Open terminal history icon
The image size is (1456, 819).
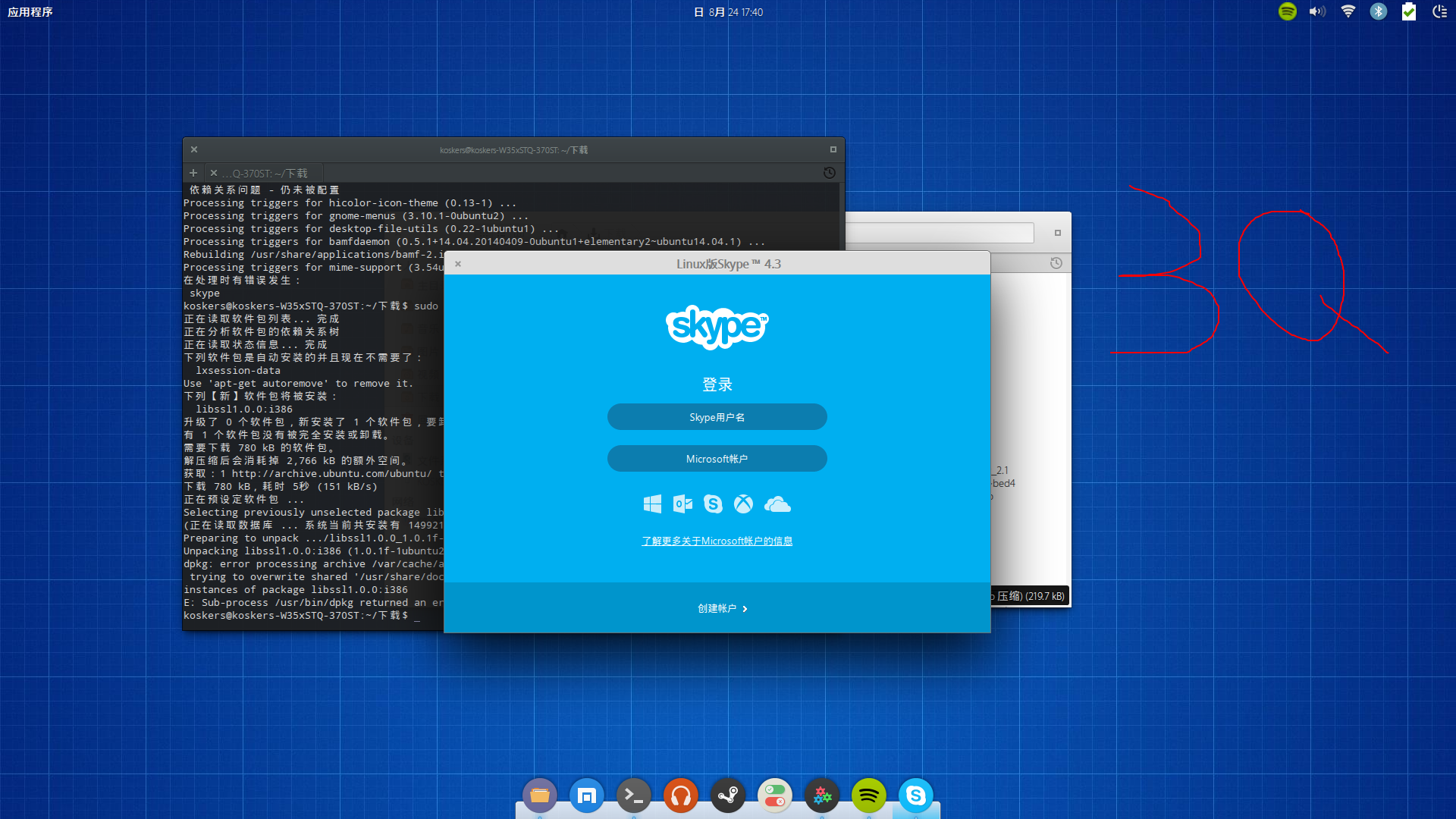pos(830,173)
